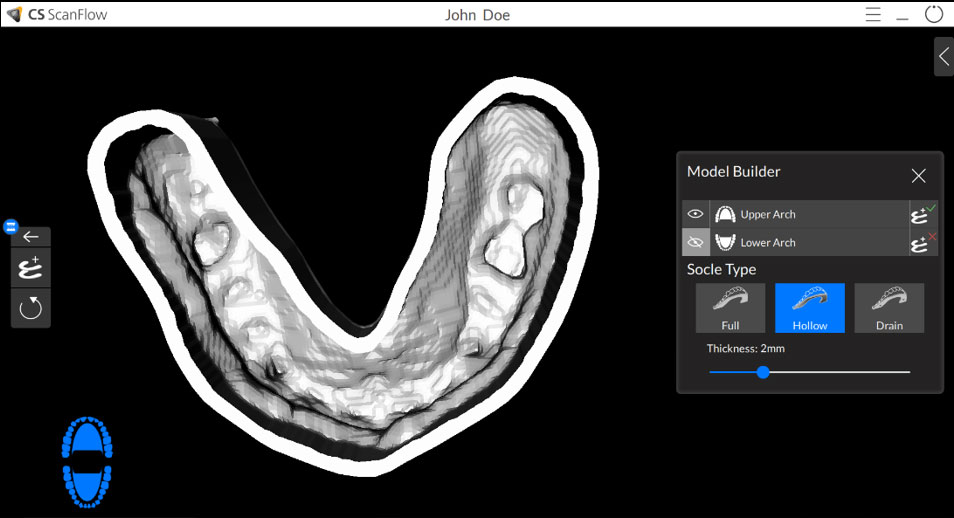Toggle Upper Arch visibility eye
This screenshot has height=518, width=954.
pyautogui.click(x=695, y=214)
